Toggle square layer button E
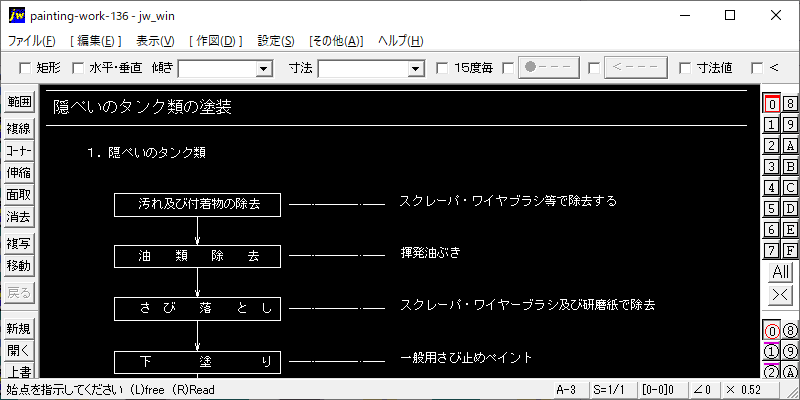Screen dimensions: 800x400 click(x=790, y=229)
